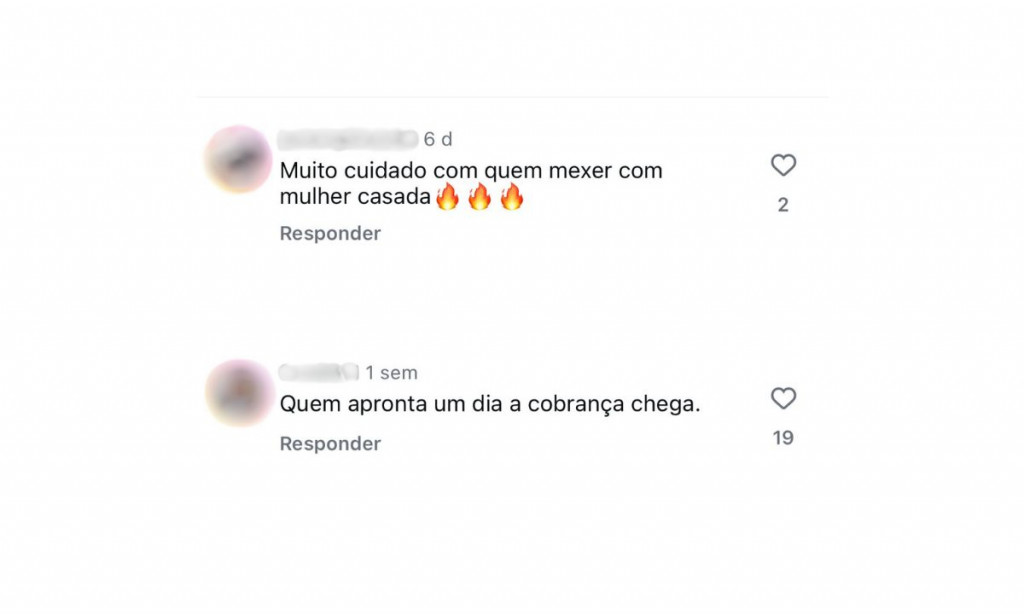Open the blurred username beside '6 d'
Image resolution: width=1024 pixels, height=614 pixels.
pos(347,139)
